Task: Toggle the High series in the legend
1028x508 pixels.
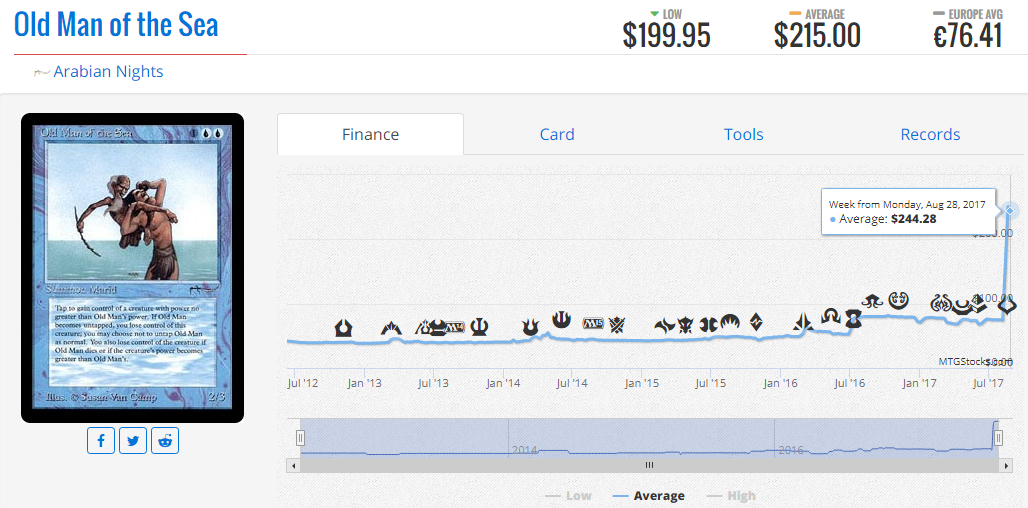Action: click(x=730, y=496)
